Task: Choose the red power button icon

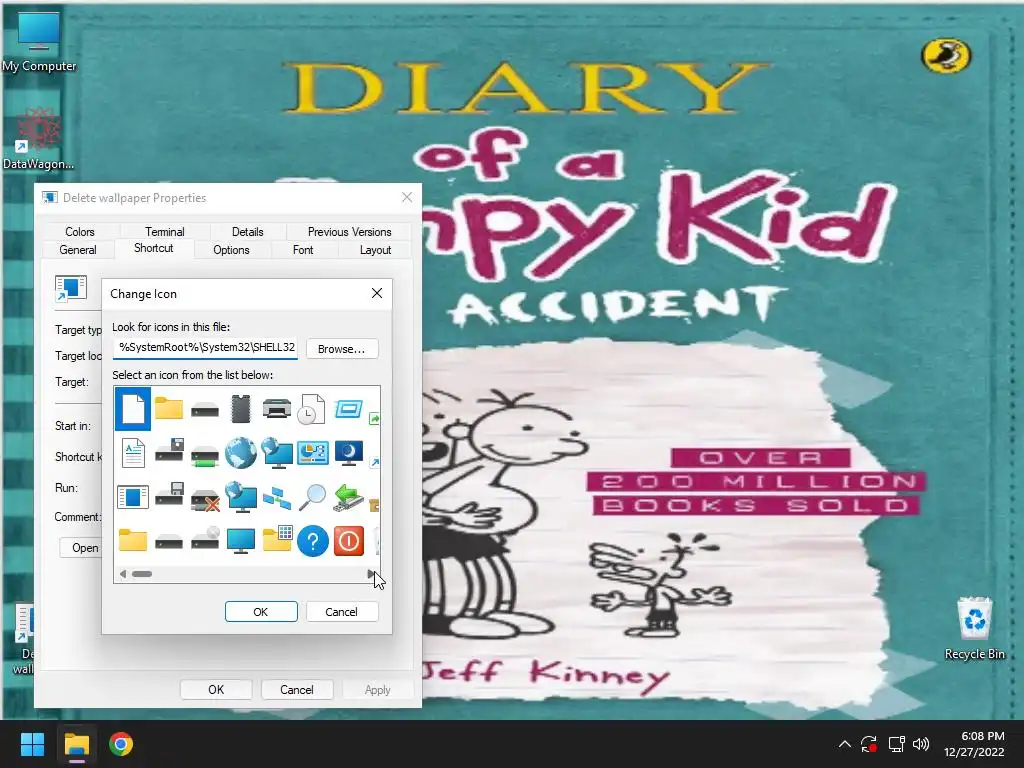Action: [x=349, y=541]
